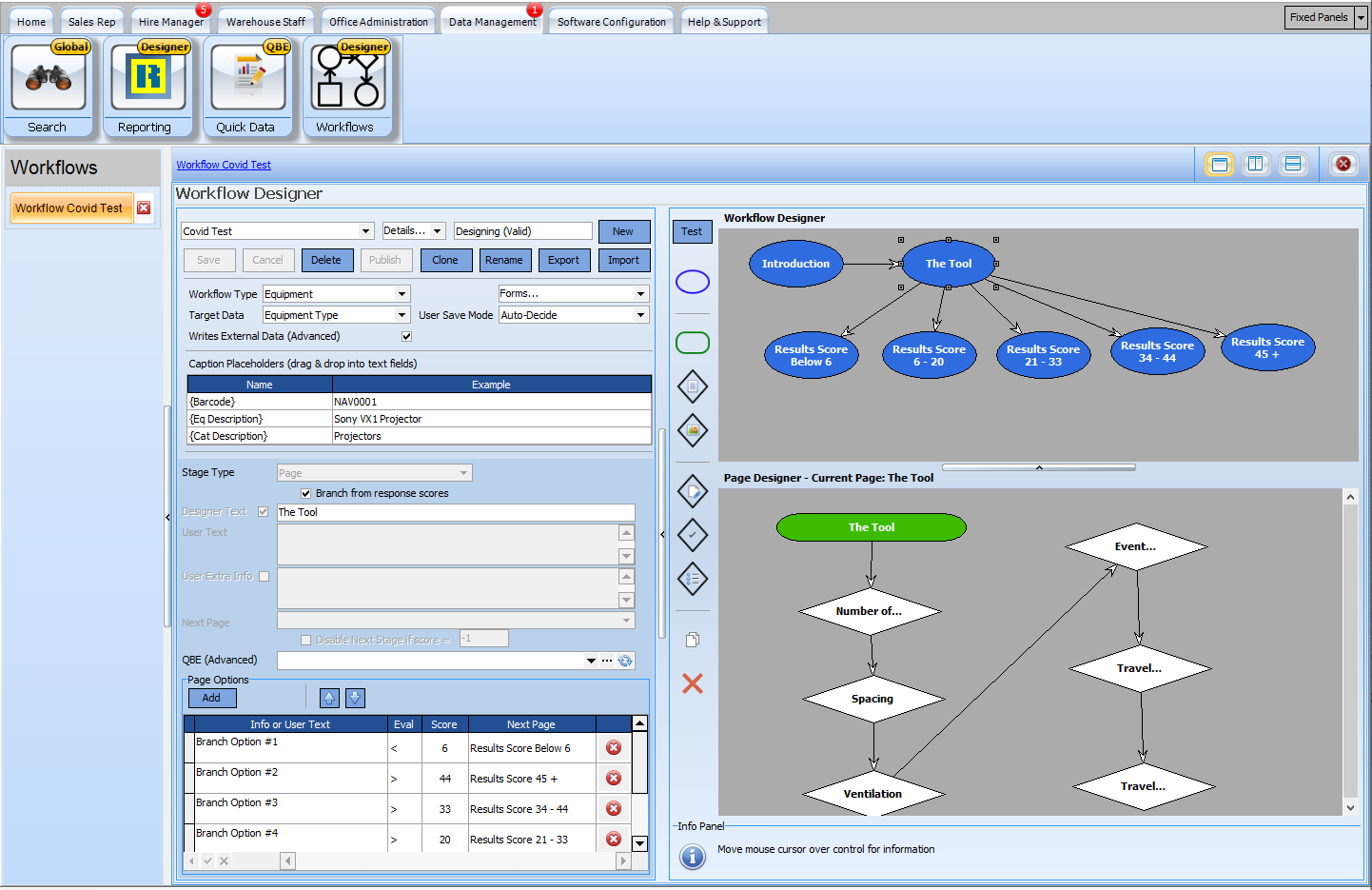Toggle Writes External Data checkbox
This screenshot has height=890, width=1372.
(406, 336)
